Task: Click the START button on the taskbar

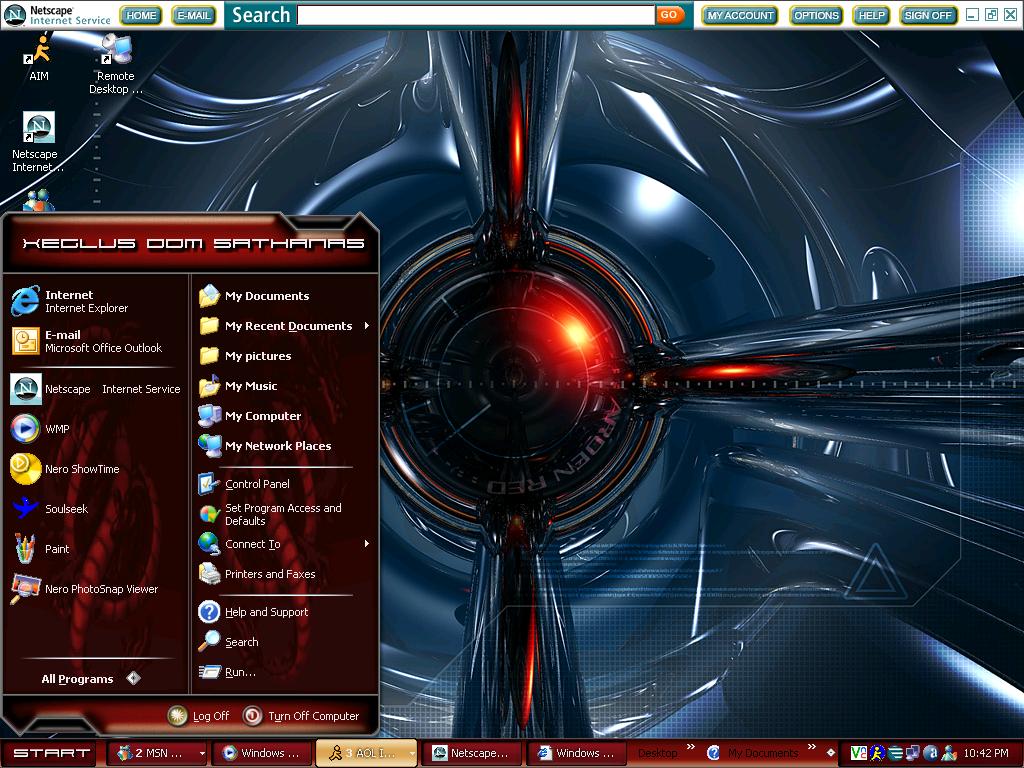Action: 51,753
